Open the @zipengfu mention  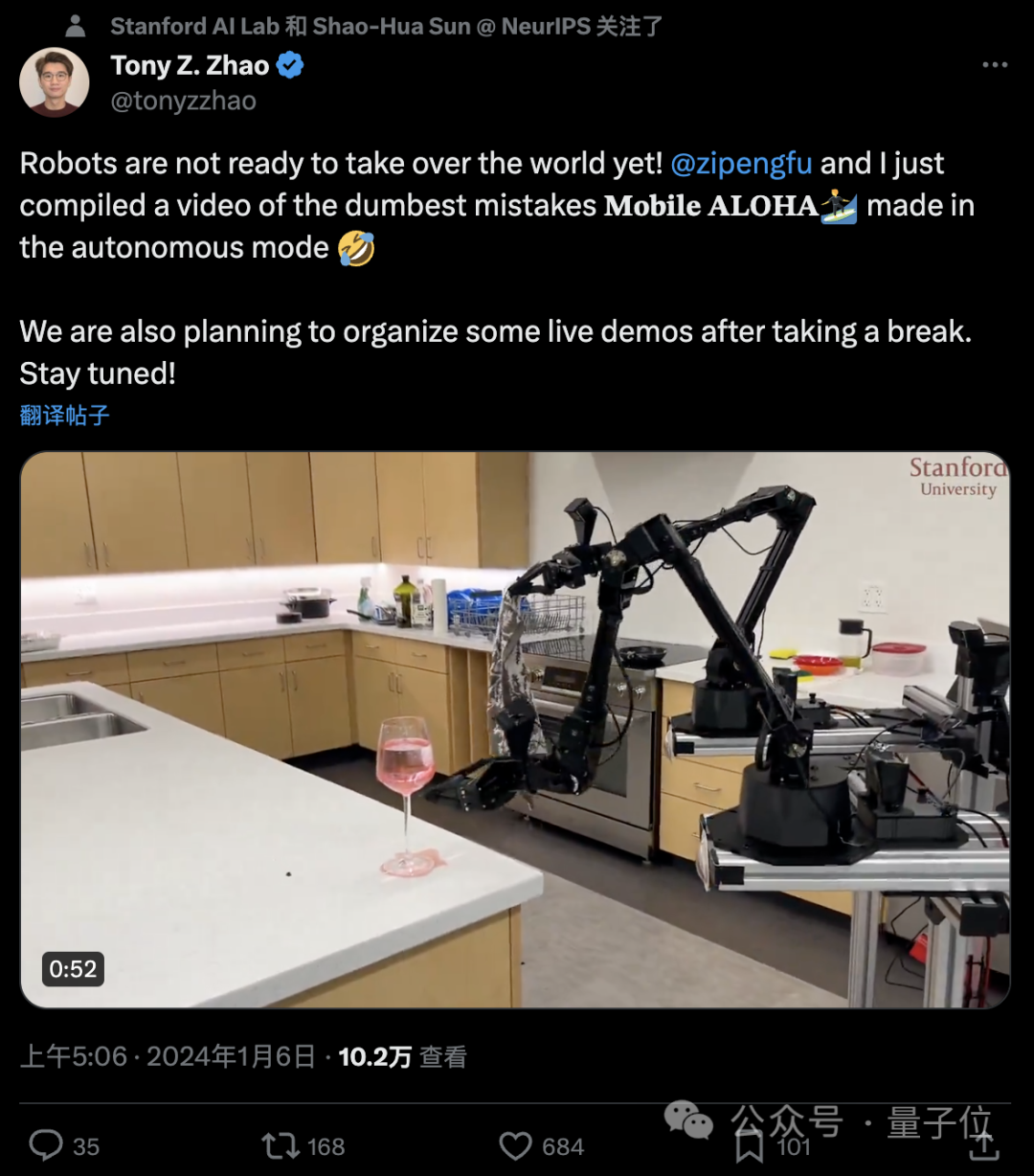pyautogui.click(x=741, y=163)
